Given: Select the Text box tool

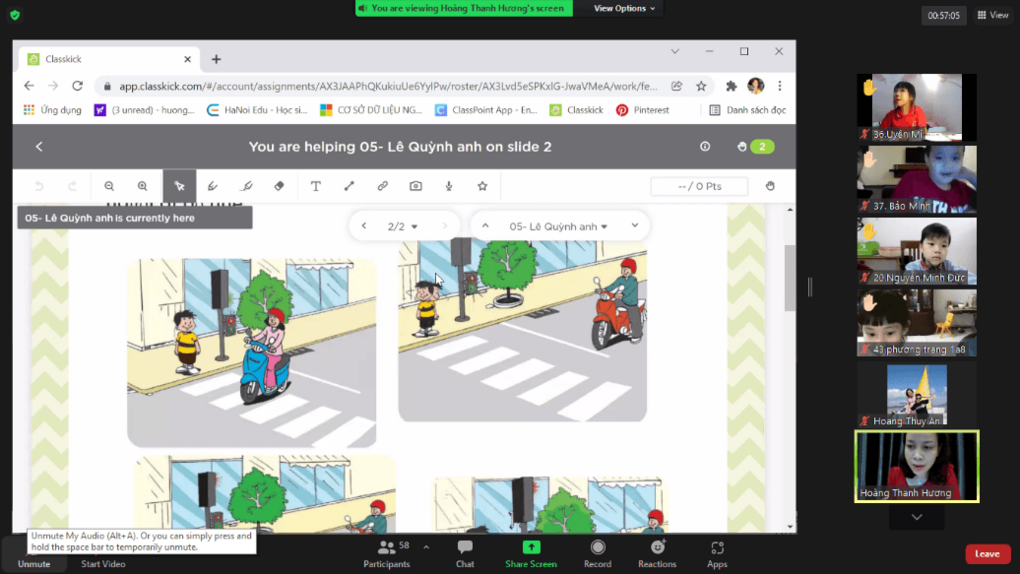Looking at the screenshot, I should [x=315, y=186].
